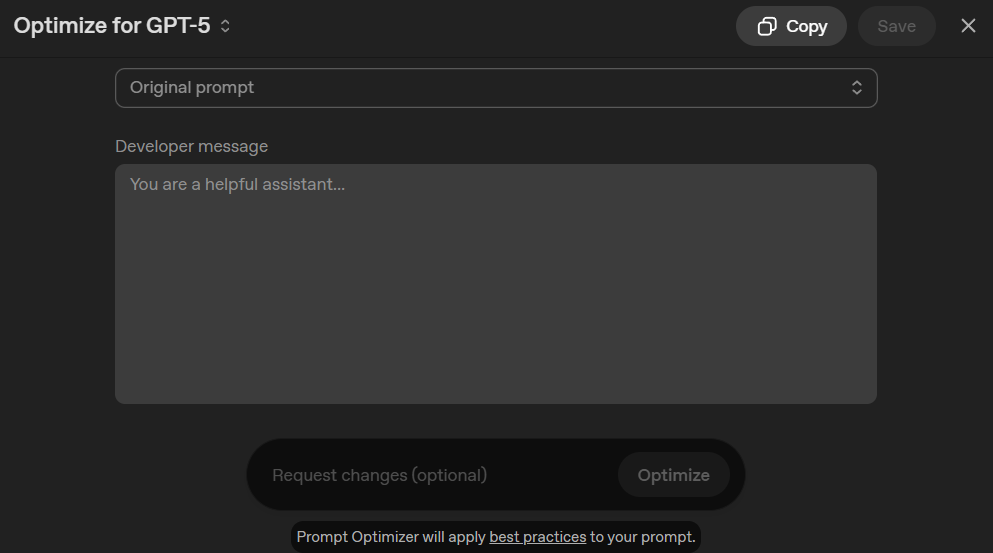Click the Developer message label
This screenshot has height=553, width=993.
tap(191, 146)
